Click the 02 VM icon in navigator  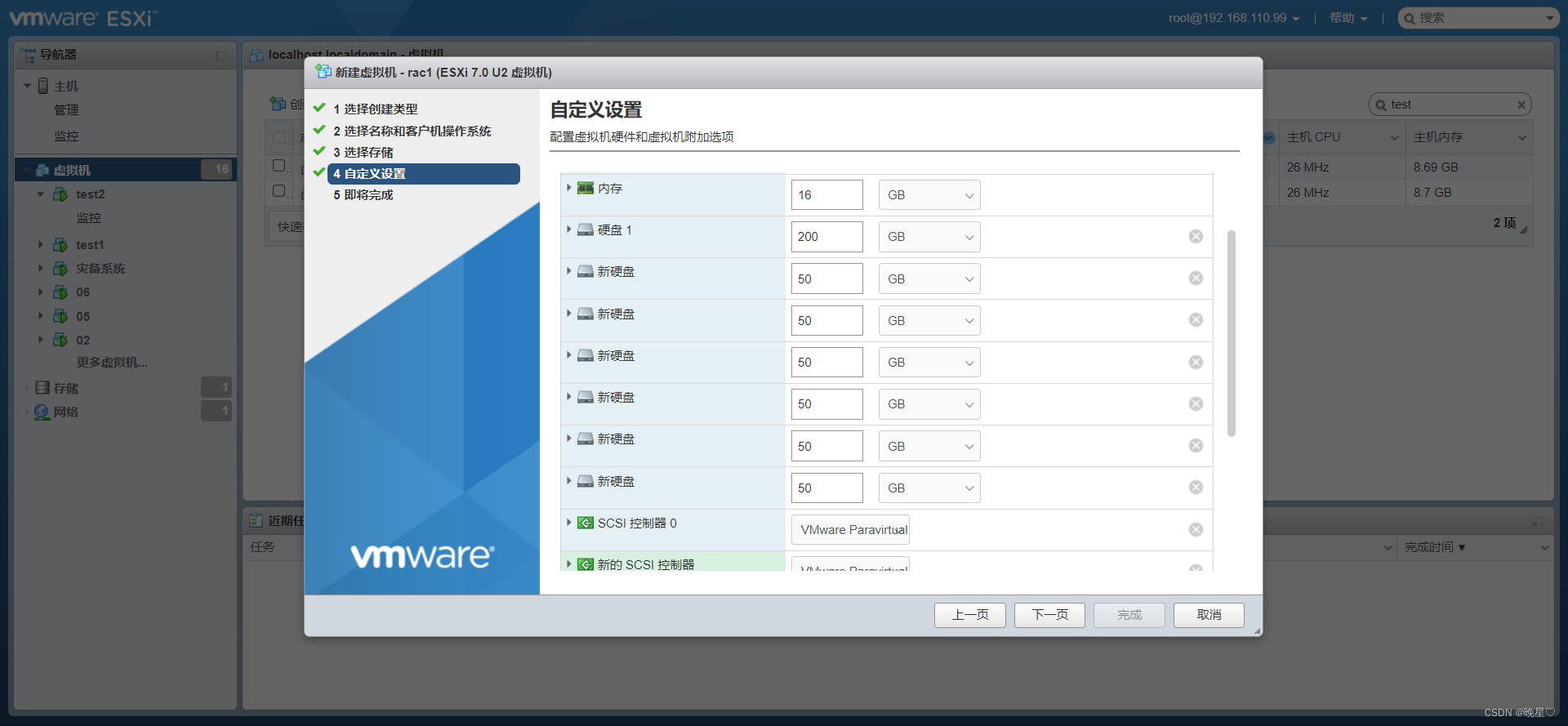(60, 341)
